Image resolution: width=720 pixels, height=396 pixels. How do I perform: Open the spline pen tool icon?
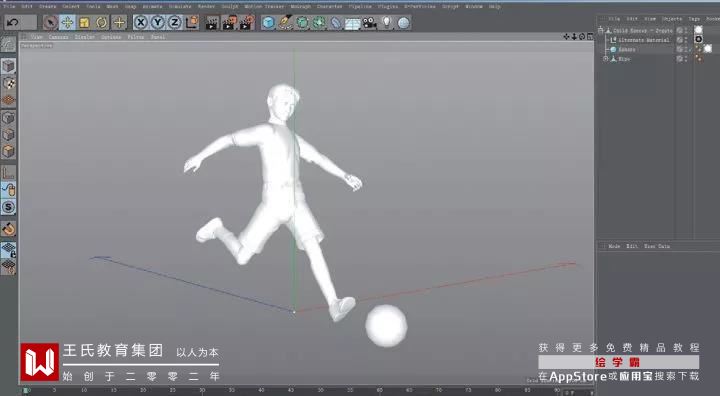pyautogui.click(x=286, y=23)
